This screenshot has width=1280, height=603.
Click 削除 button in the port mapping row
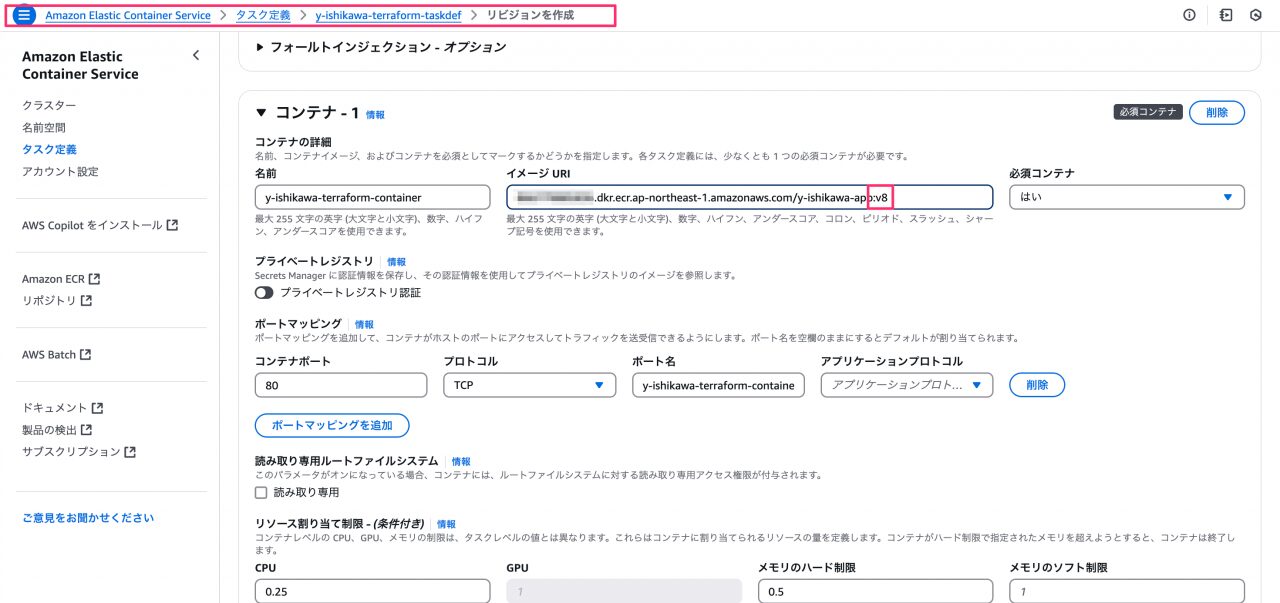click(x=1037, y=385)
